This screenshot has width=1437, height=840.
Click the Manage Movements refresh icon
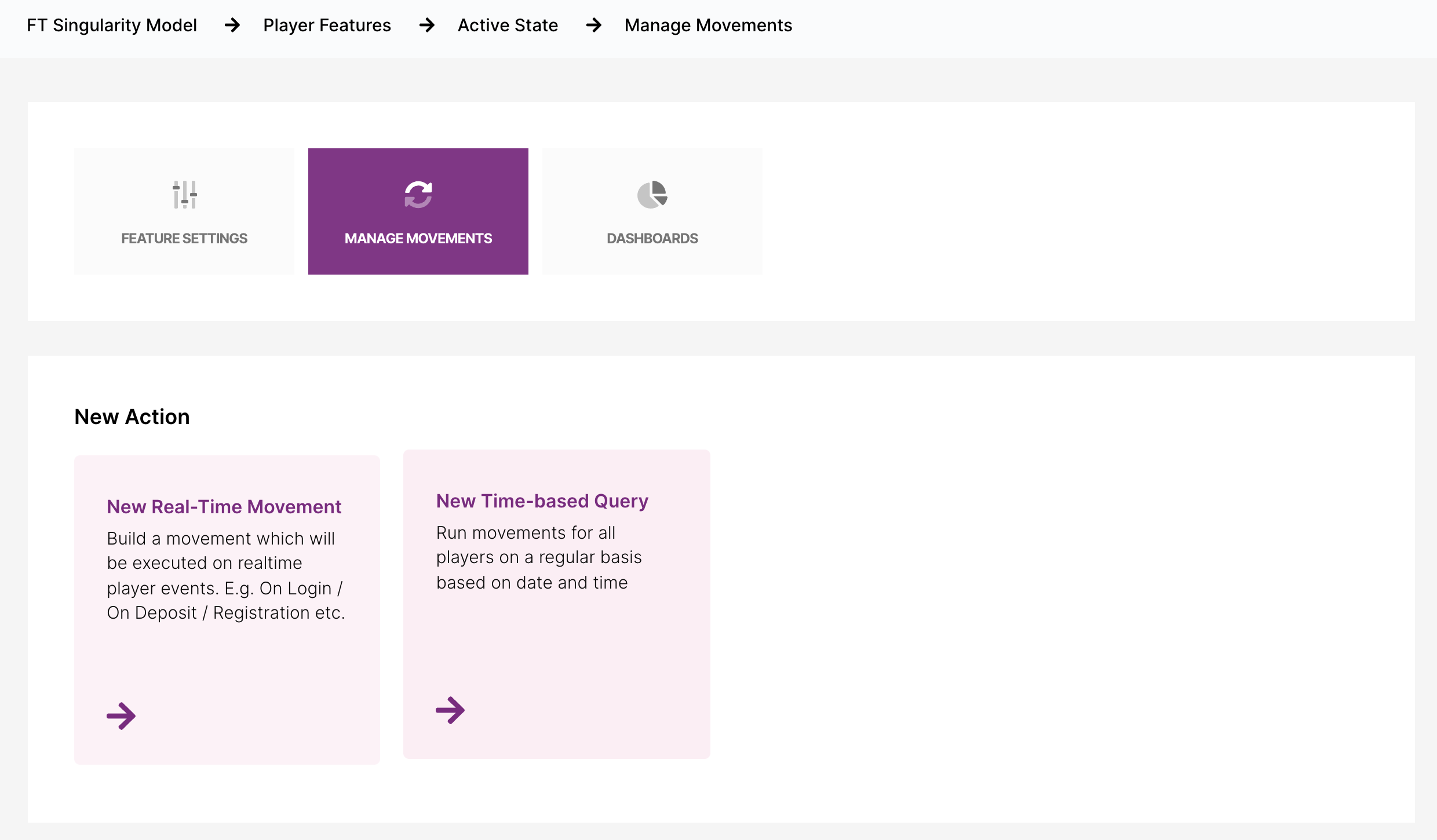(x=418, y=195)
